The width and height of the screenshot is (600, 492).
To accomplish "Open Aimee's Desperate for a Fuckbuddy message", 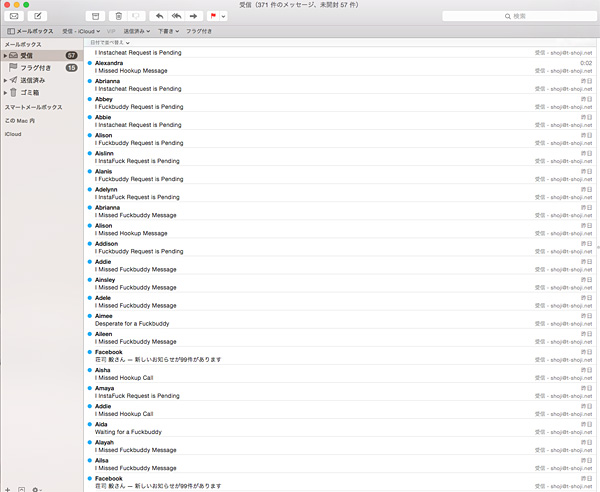I will [340, 319].
